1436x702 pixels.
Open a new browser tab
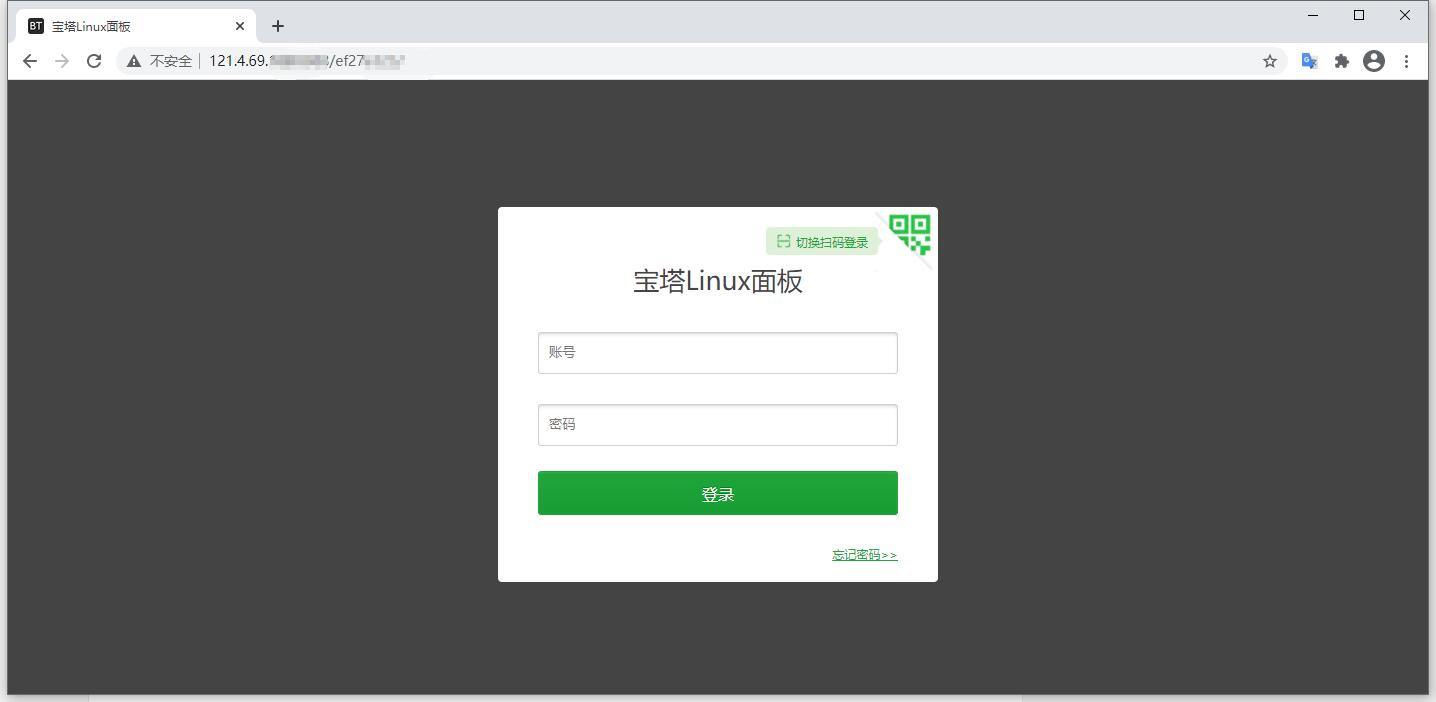pos(278,26)
